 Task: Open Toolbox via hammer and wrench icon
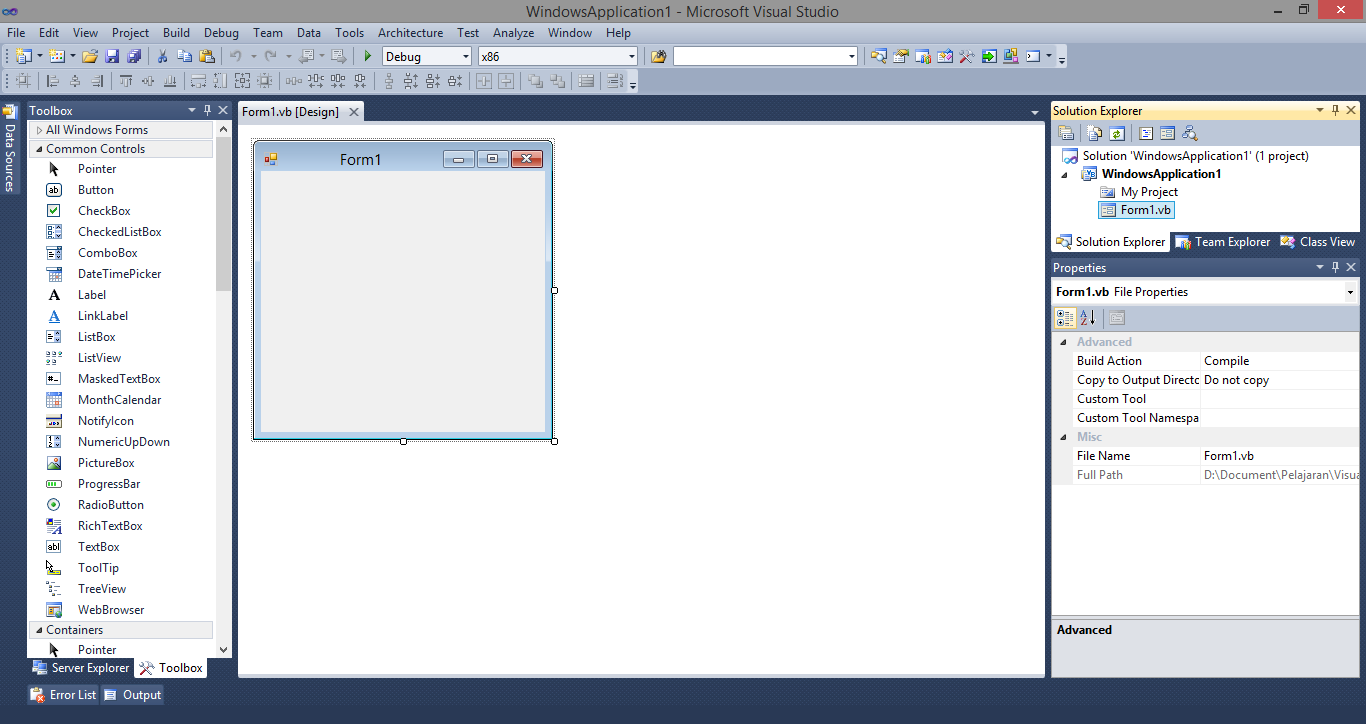tap(967, 56)
